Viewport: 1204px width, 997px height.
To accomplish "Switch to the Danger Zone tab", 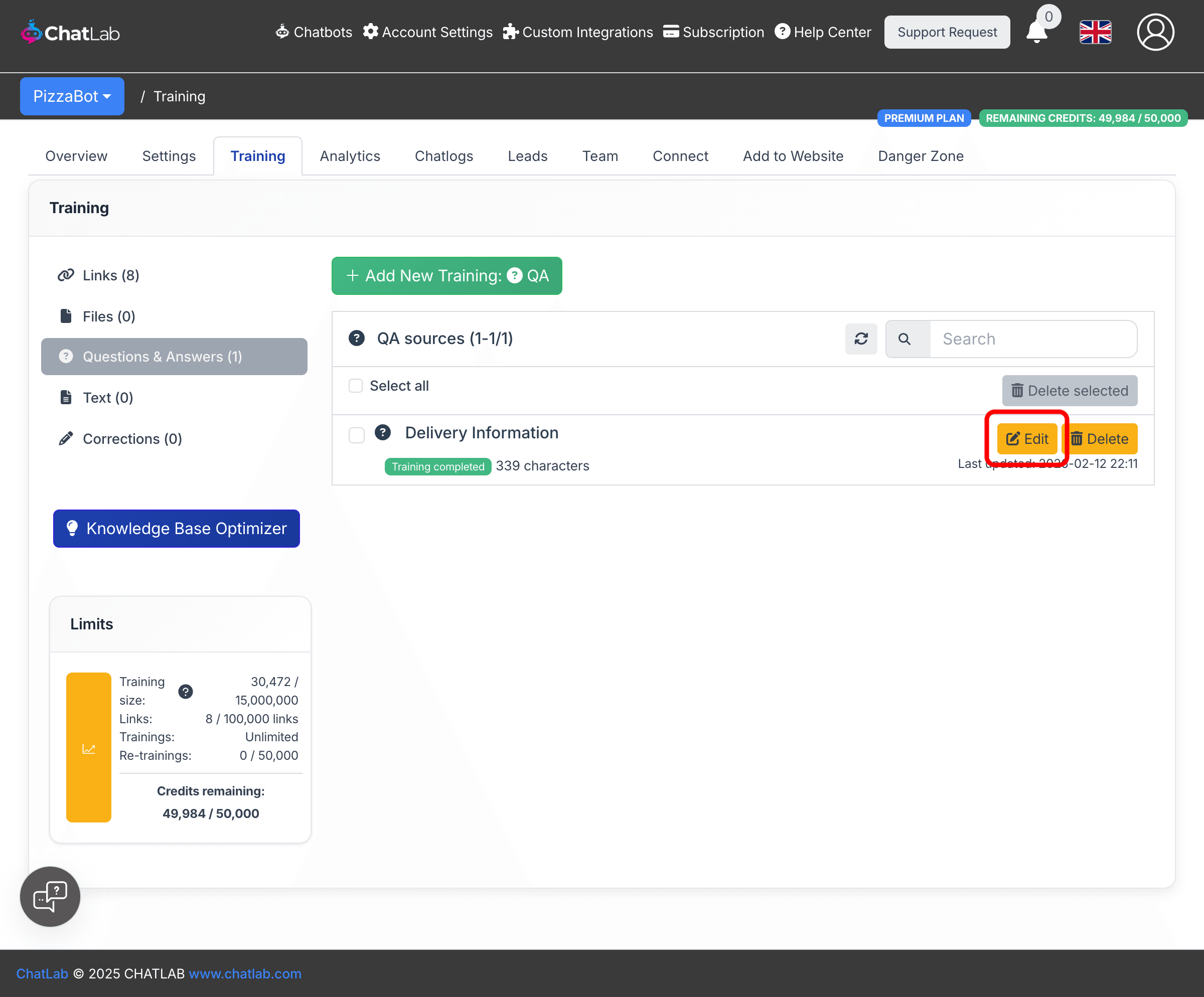I will 920,156.
